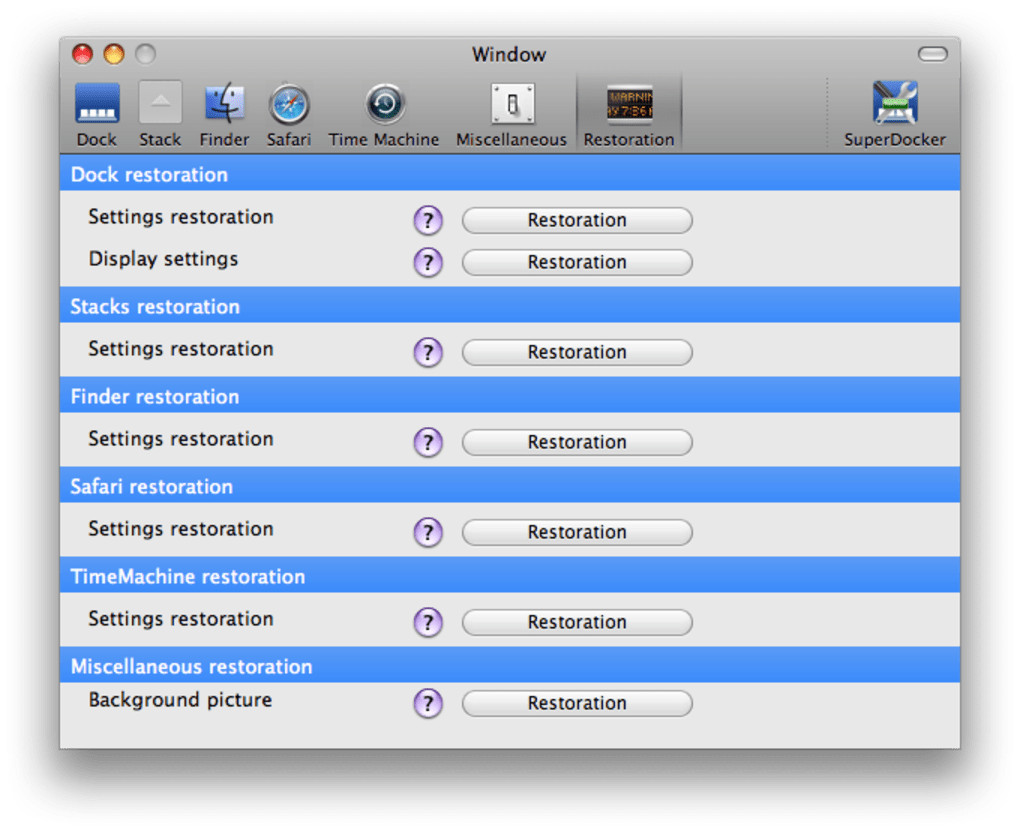Viewport: 1020px width, 831px height.
Task: Select the Restoration toolbar icon
Action: [629, 104]
